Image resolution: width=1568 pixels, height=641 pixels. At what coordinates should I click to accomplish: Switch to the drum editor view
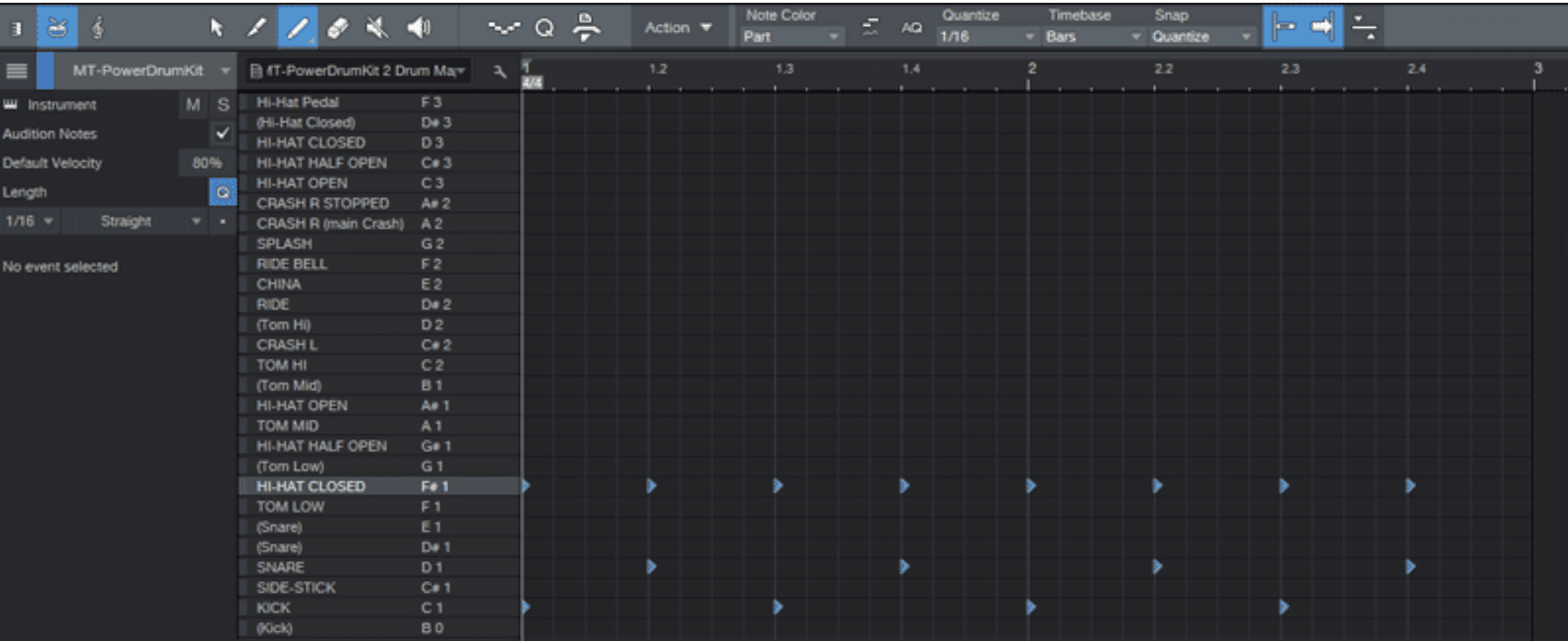click(57, 27)
